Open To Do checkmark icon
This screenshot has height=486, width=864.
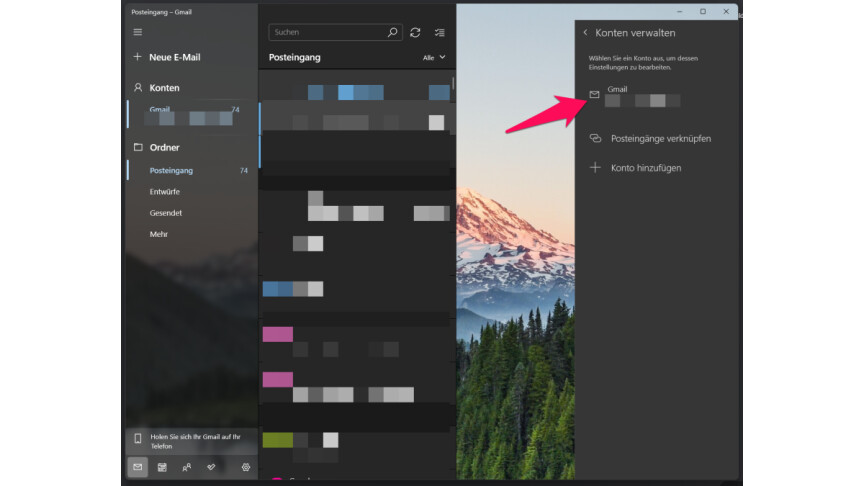click(211, 467)
